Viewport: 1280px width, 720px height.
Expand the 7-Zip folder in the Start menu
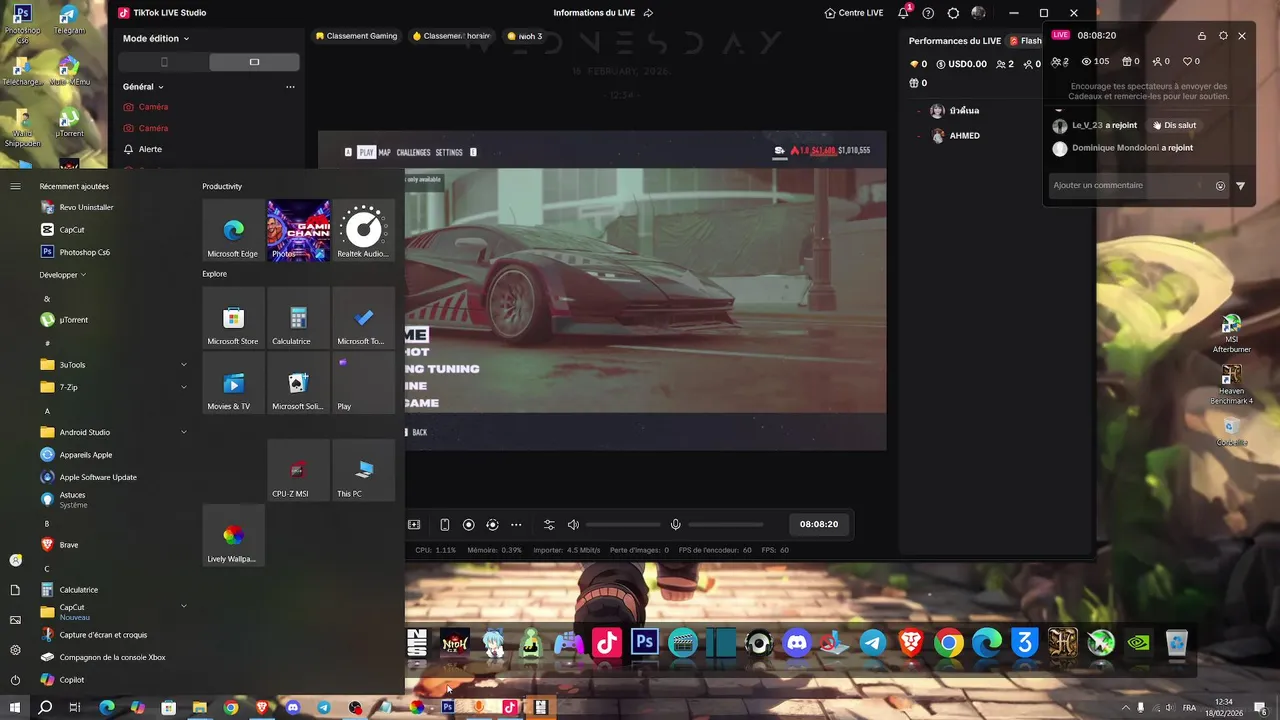tap(113, 387)
